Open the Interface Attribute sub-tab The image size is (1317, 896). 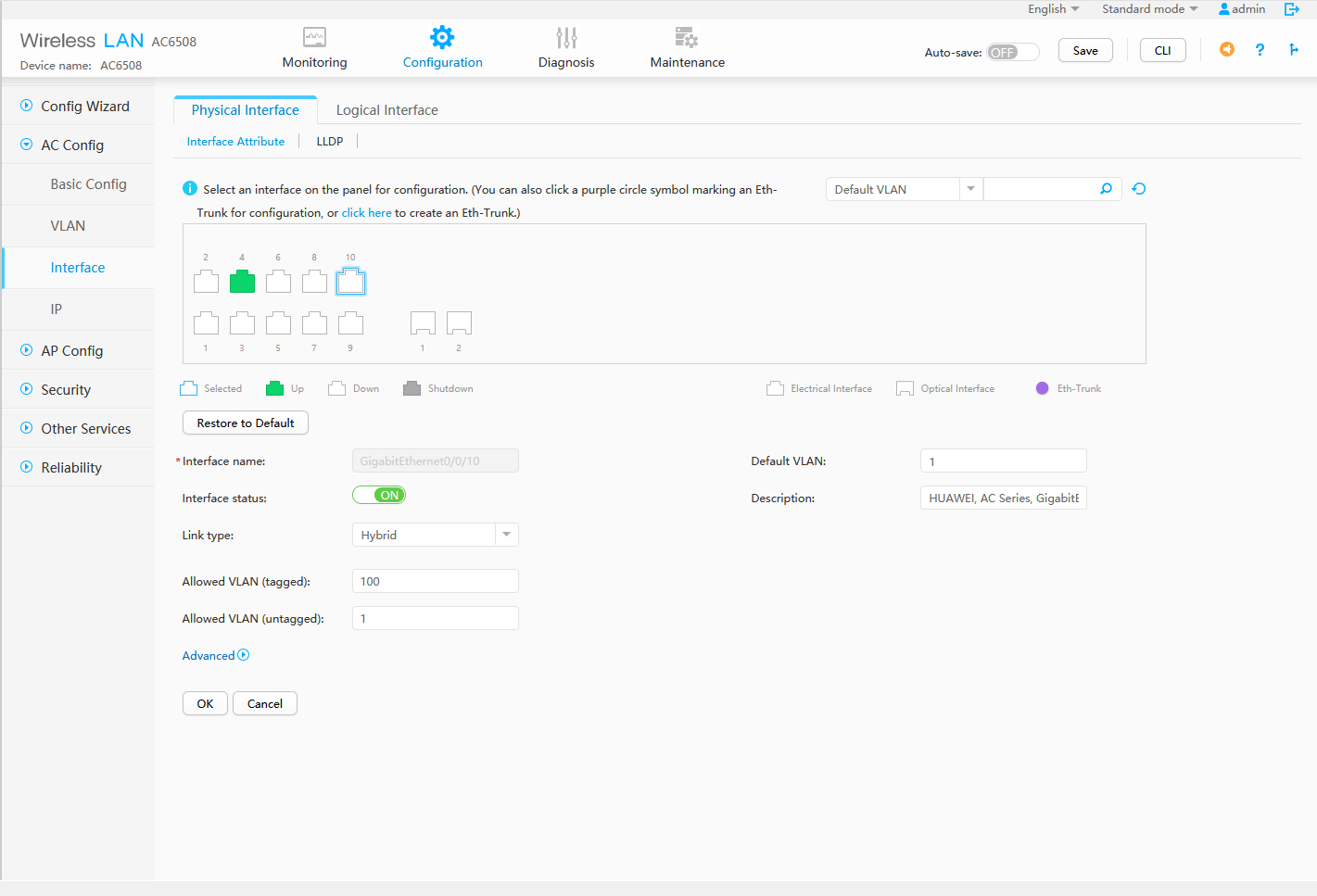click(235, 141)
